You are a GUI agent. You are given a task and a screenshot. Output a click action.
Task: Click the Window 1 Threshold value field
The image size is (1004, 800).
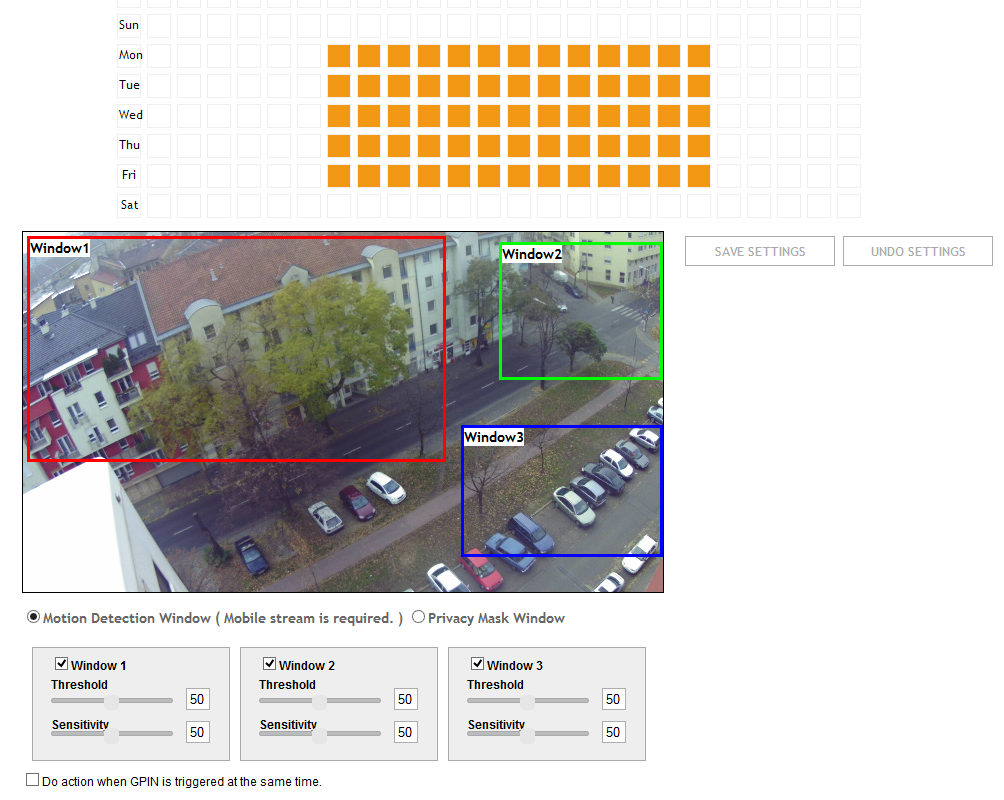click(197, 700)
